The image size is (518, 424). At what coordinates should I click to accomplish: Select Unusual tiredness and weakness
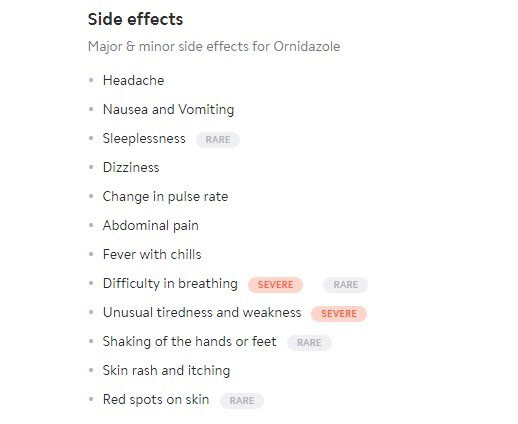click(202, 312)
